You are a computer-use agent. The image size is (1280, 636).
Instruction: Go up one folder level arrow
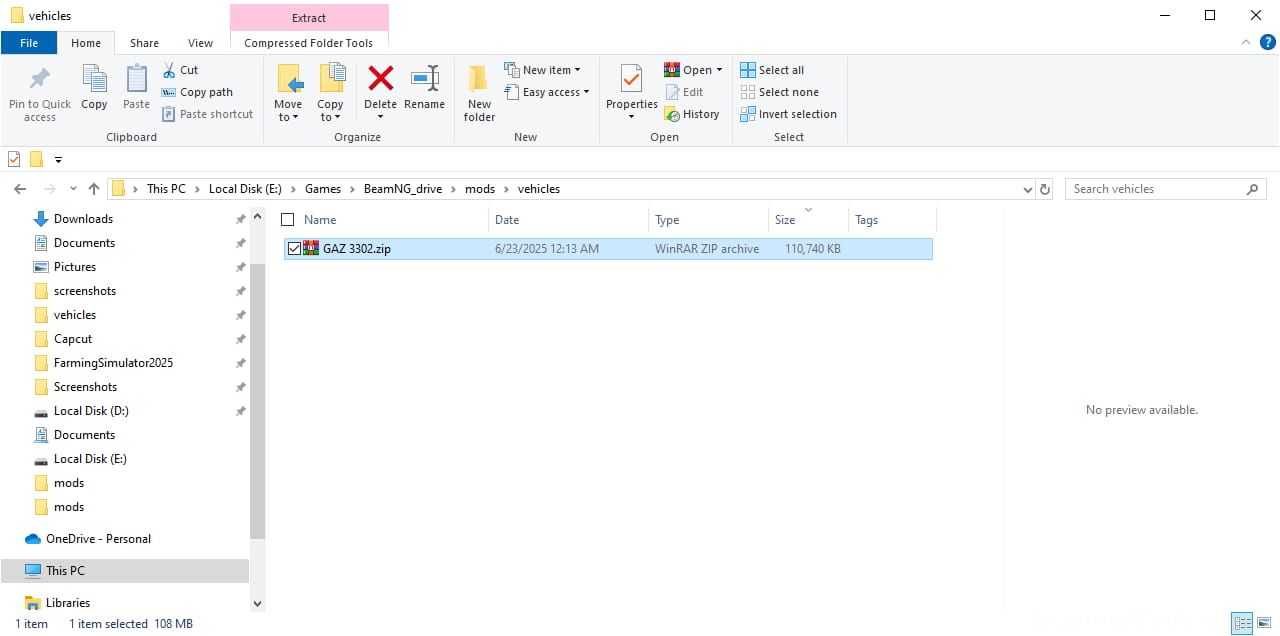94,189
